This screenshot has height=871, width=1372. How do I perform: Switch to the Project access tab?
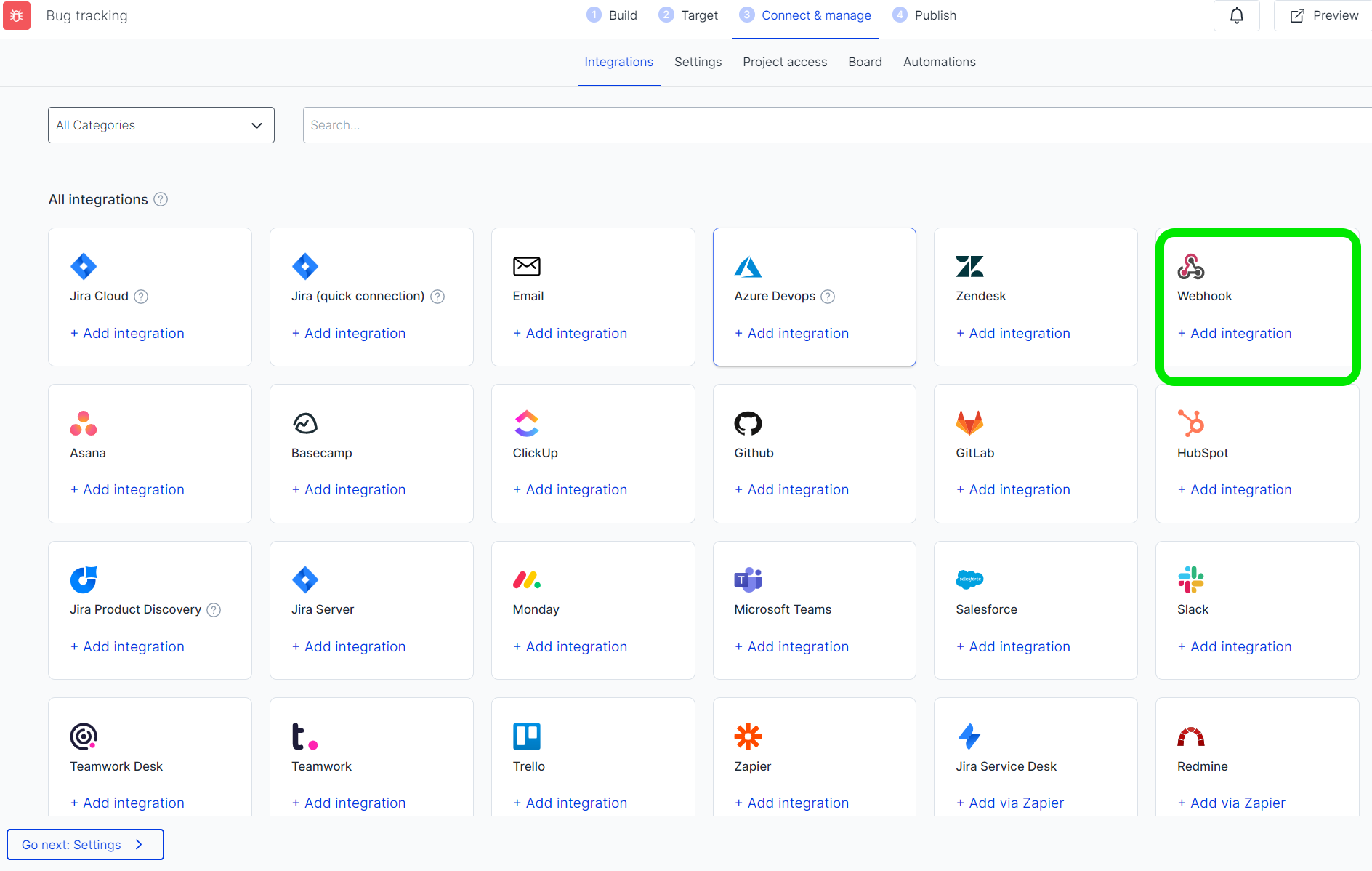click(785, 62)
